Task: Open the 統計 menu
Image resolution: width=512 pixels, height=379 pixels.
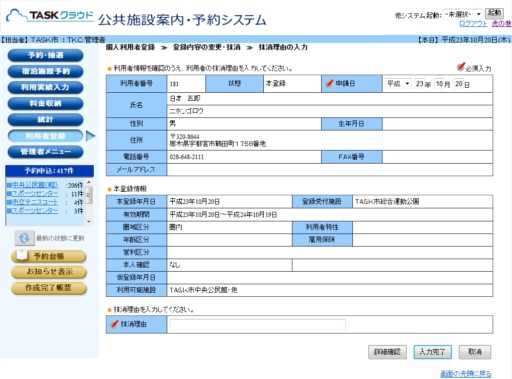Action: pyautogui.click(x=45, y=119)
